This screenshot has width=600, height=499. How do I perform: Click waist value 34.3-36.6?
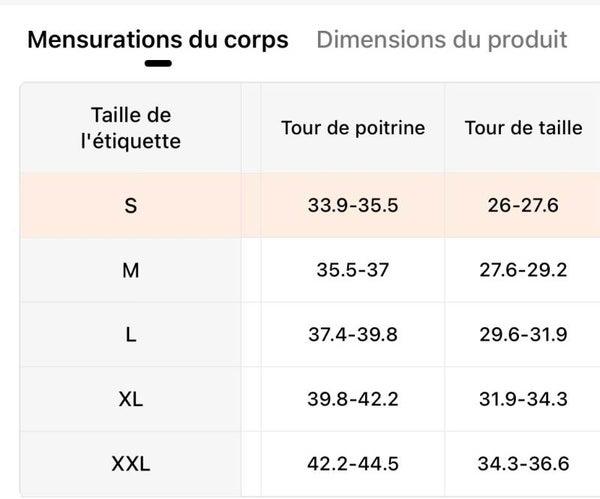(x=523, y=464)
